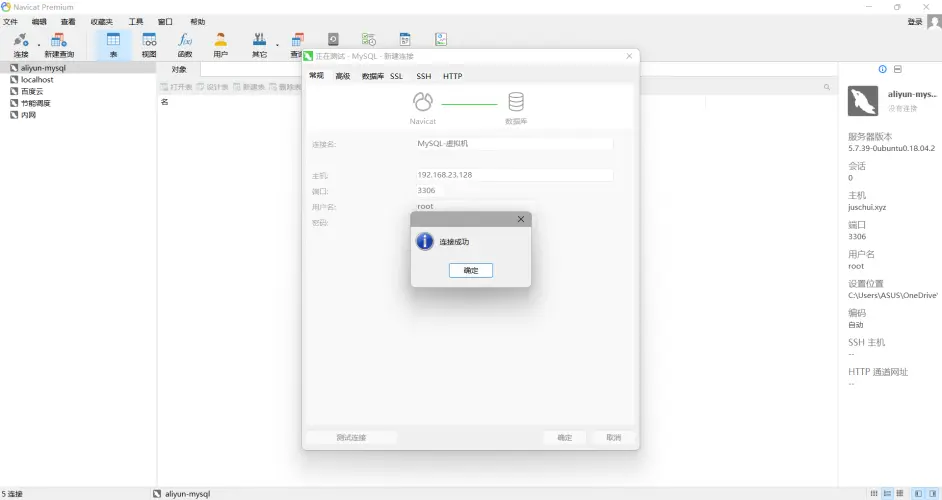The width and height of the screenshot is (942, 500).
Task: Switch to 高级 tab in connection dialog
Action: point(342,76)
